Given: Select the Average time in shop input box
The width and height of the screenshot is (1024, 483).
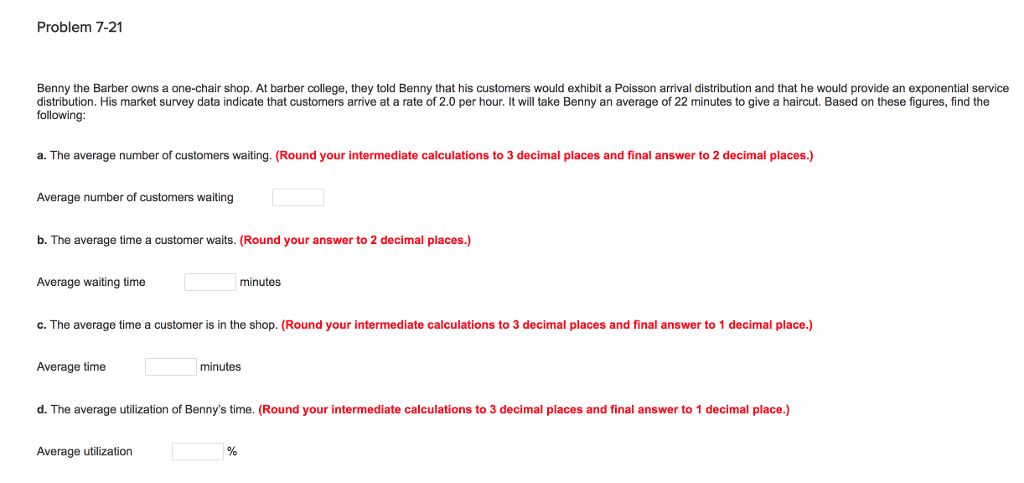Looking at the screenshot, I should 171,367.
